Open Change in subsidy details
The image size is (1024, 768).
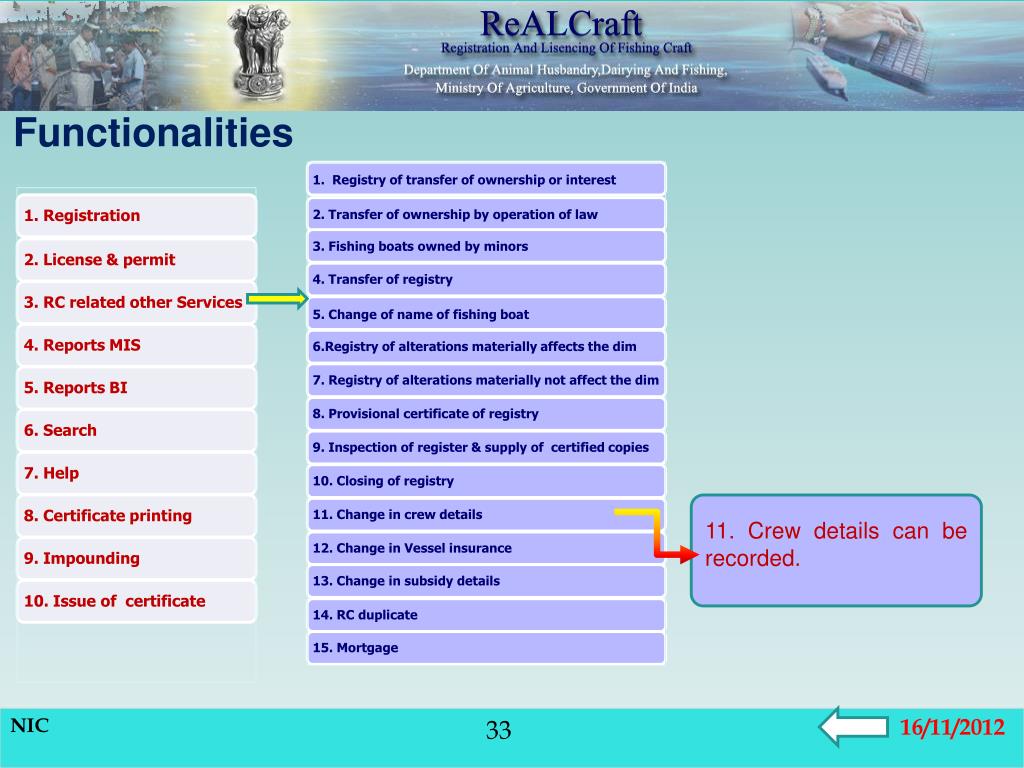click(x=486, y=581)
